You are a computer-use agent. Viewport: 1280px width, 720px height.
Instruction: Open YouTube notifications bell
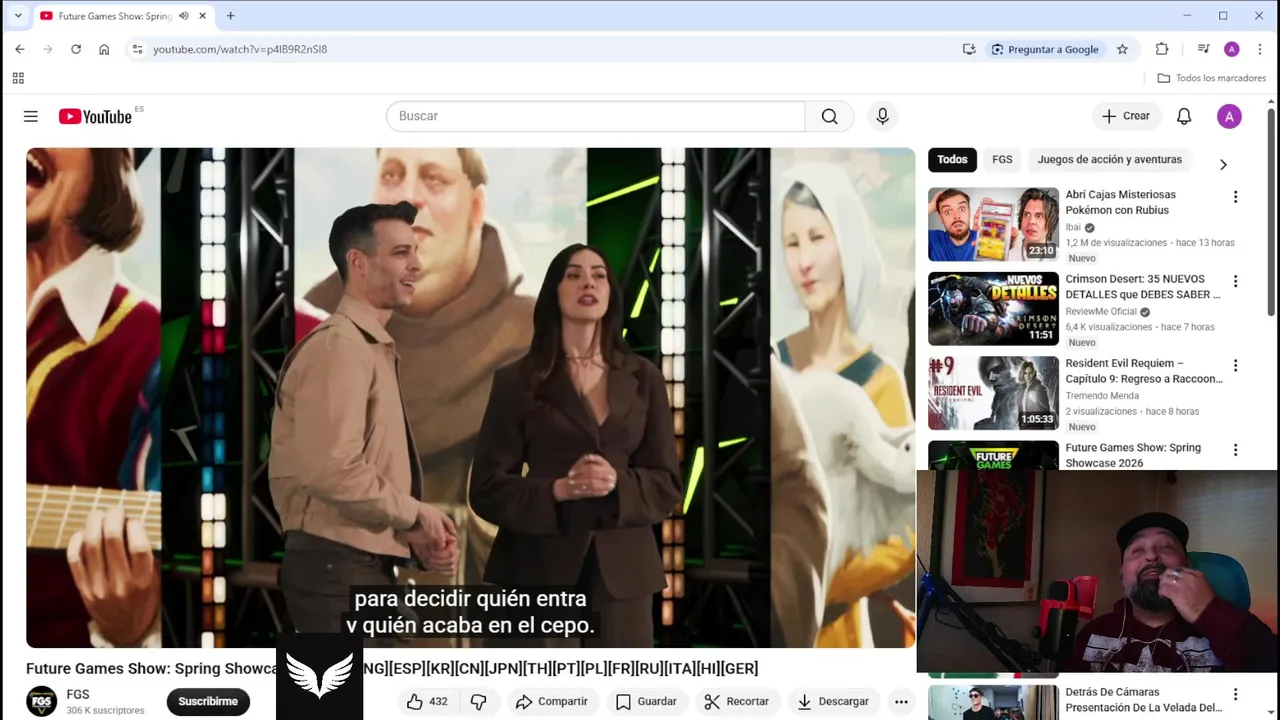point(1184,116)
